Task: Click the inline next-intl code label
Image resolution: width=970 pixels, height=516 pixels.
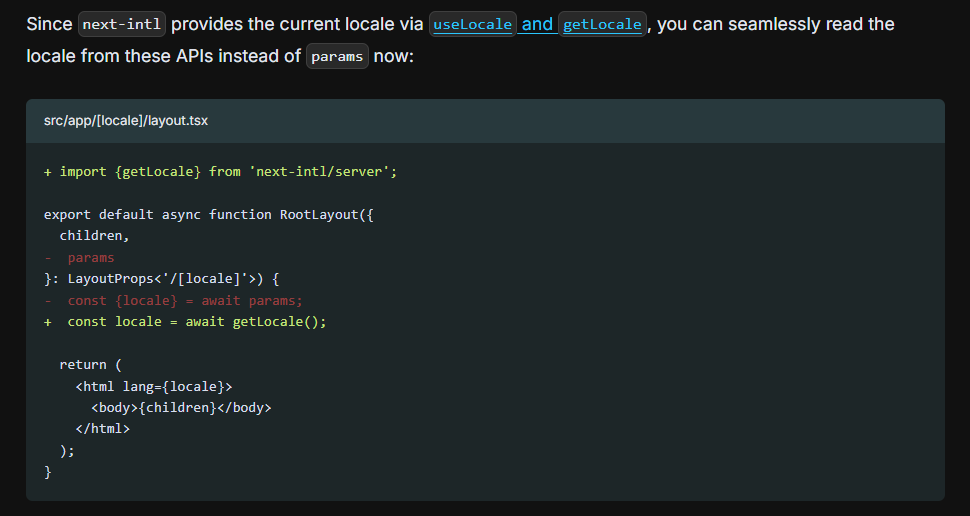Action: pyautogui.click(x=122, y=24)
